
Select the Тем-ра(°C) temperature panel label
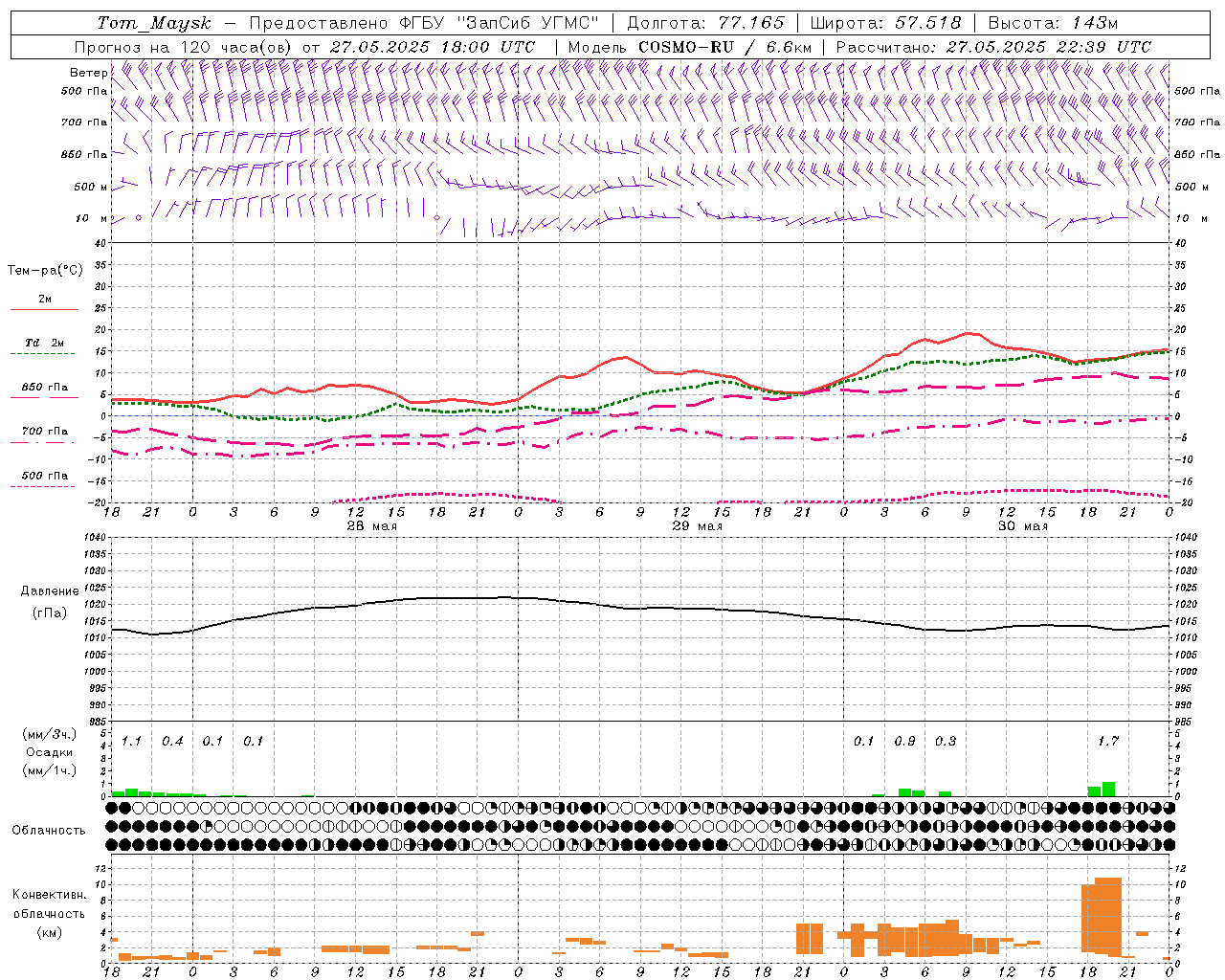point(45,271)
